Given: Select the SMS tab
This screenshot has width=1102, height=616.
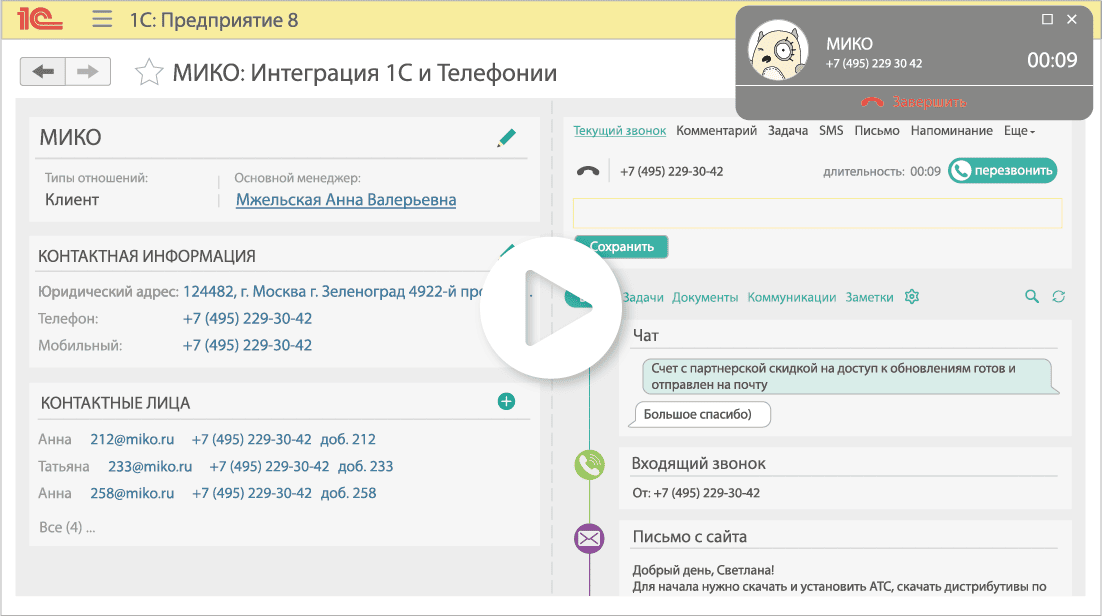Looking at the screenshot, I should coord(831,130).
